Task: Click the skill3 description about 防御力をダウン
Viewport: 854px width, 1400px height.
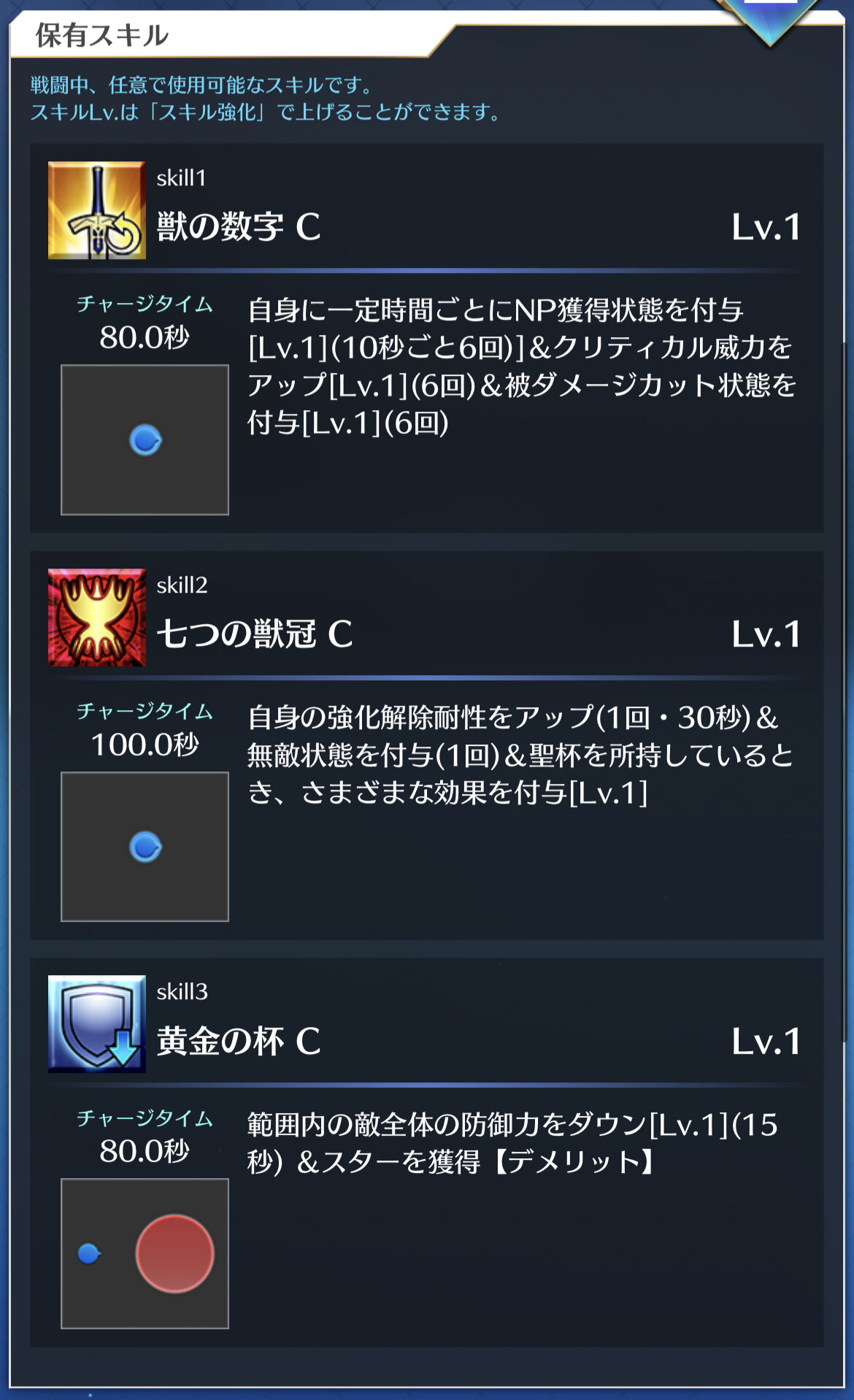Action: [512, 1143]
